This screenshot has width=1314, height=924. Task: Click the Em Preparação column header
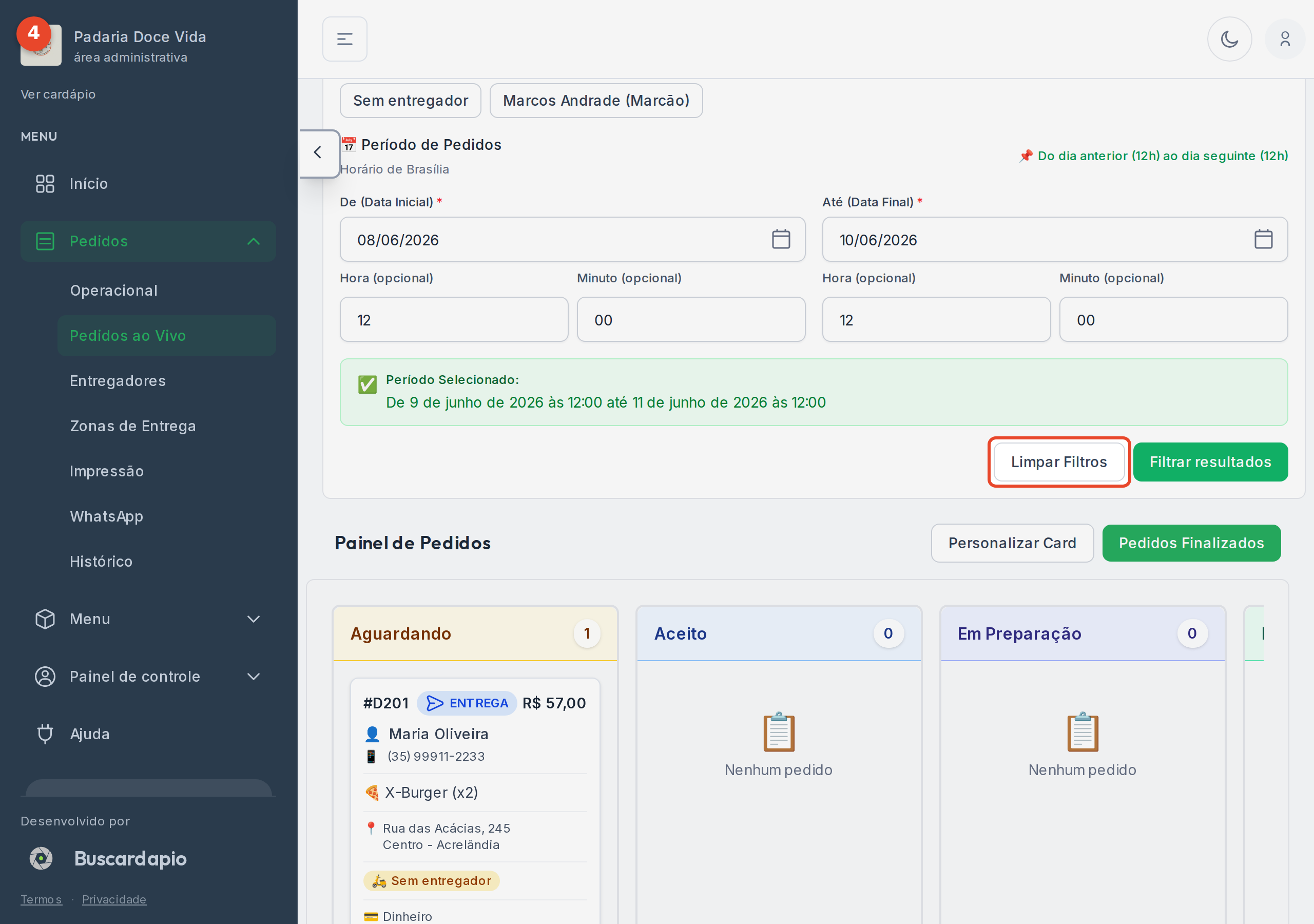pyautogui.click(x=1083, y=634)
